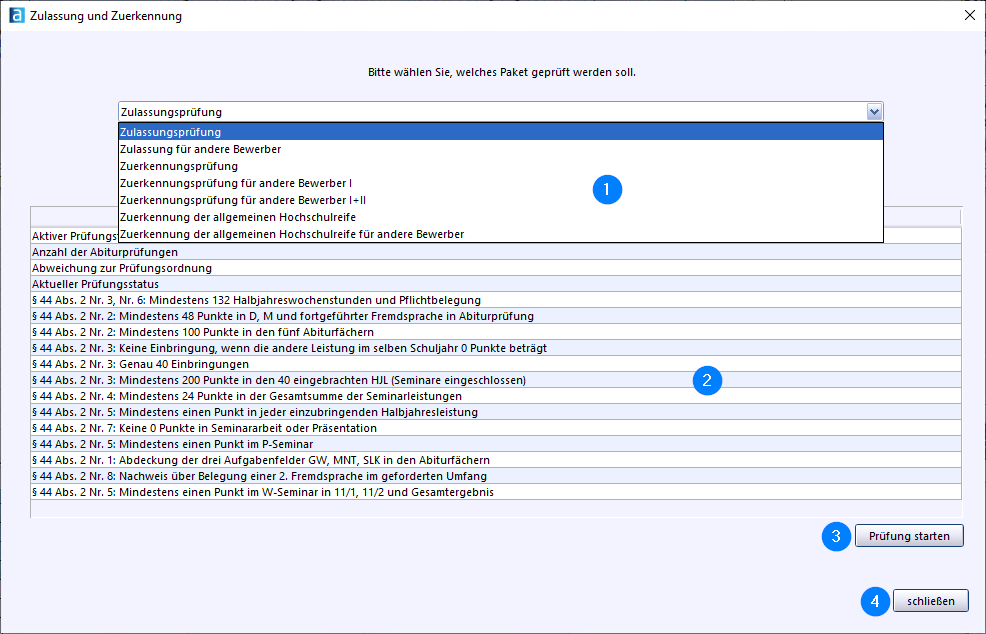Image resolution: width=986 pixels, height=634 pixels.
Task: Click row Mindestens 132 Halbjahreswochenstunden und Pflichtbelegung
Action: tap(496, 300)
